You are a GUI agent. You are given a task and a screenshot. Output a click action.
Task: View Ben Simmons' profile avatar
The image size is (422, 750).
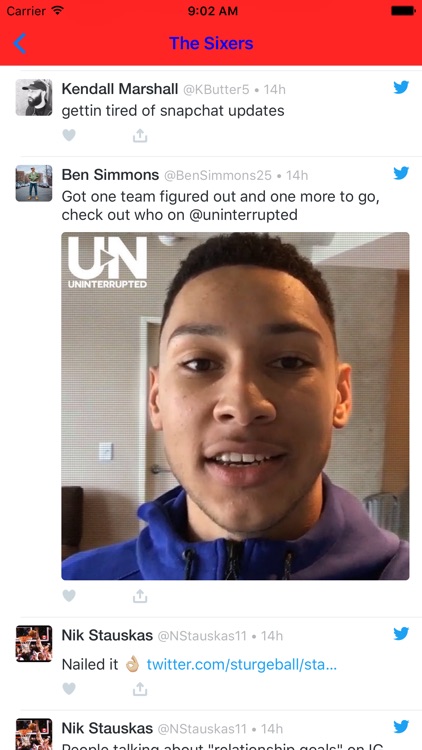(34, 183)
